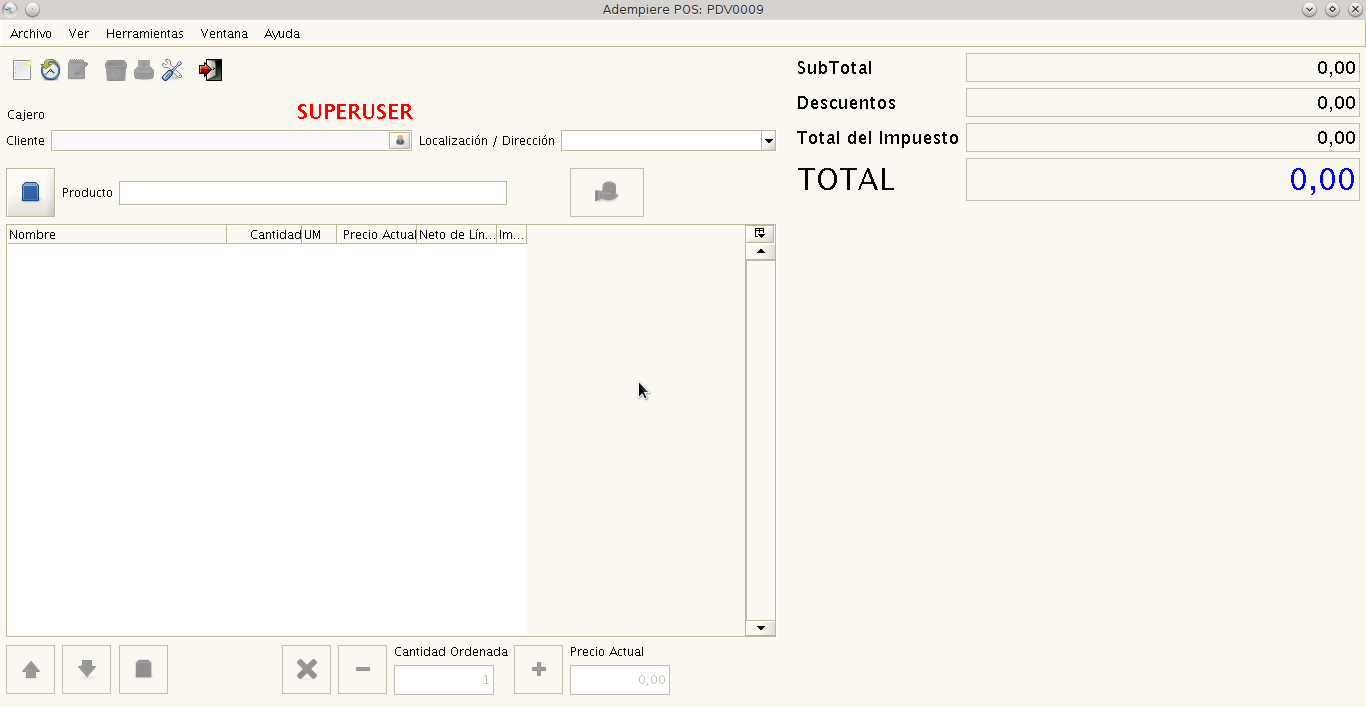Open the Herramientas menu
1366x707 pixels.
coord(145,33)
